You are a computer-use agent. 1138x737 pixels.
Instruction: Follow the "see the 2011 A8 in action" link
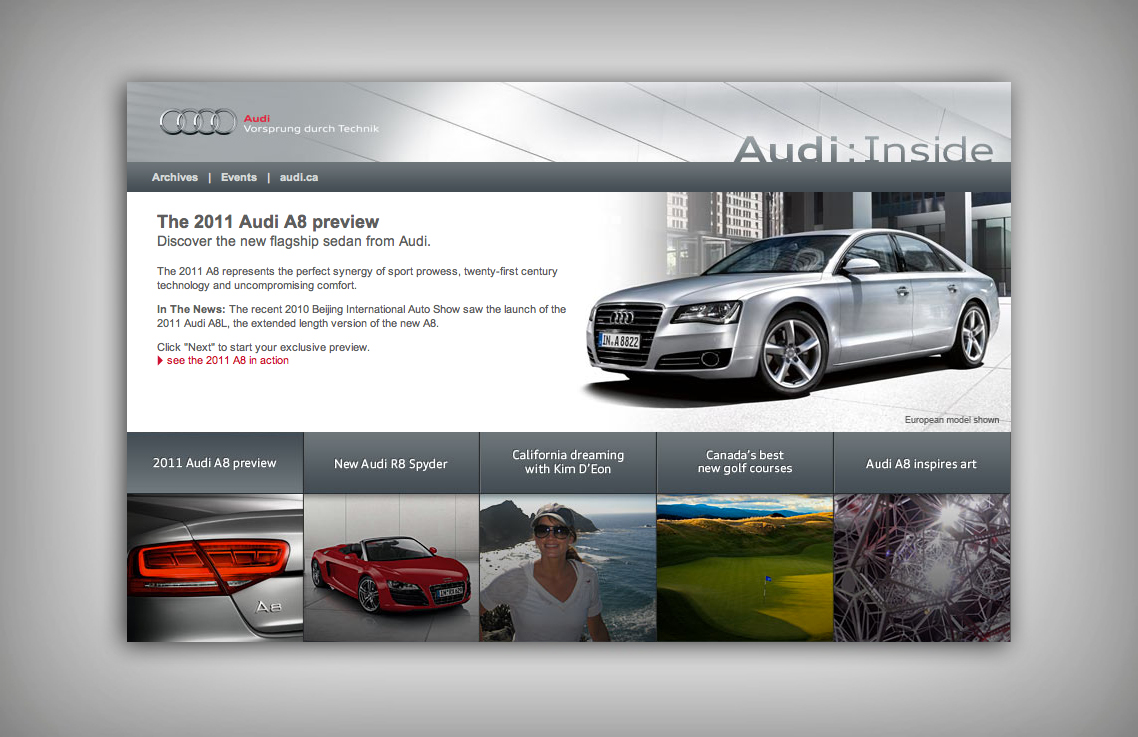(x=227, y=361)
